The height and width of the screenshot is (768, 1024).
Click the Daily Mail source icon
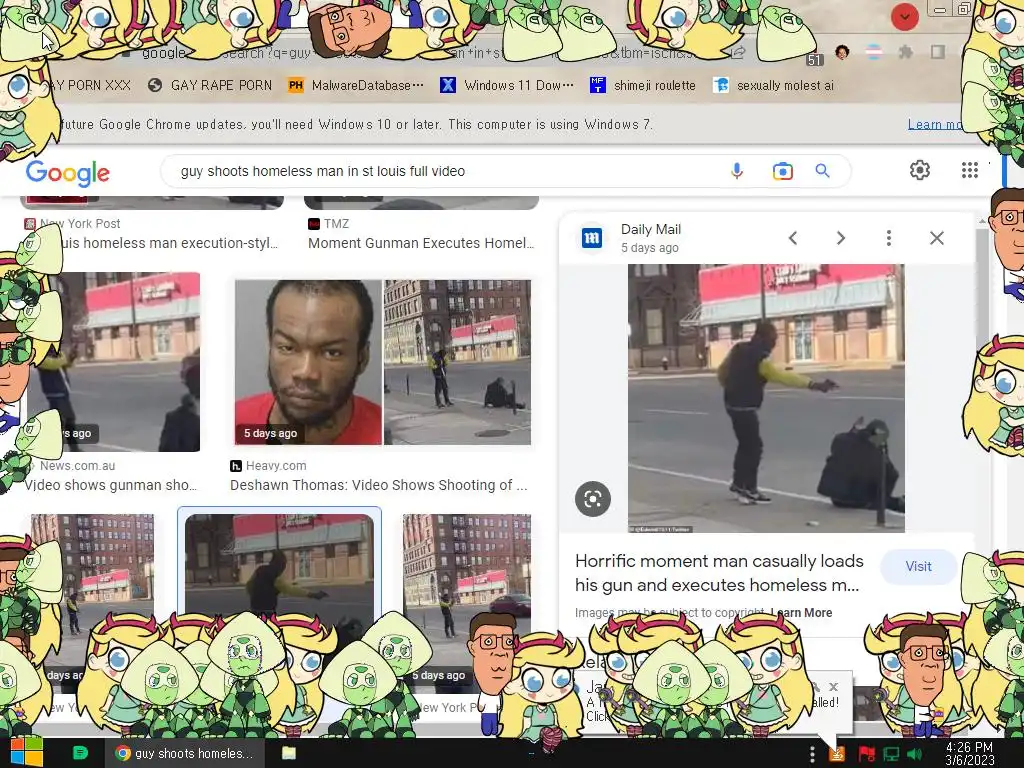coord(592,238)
